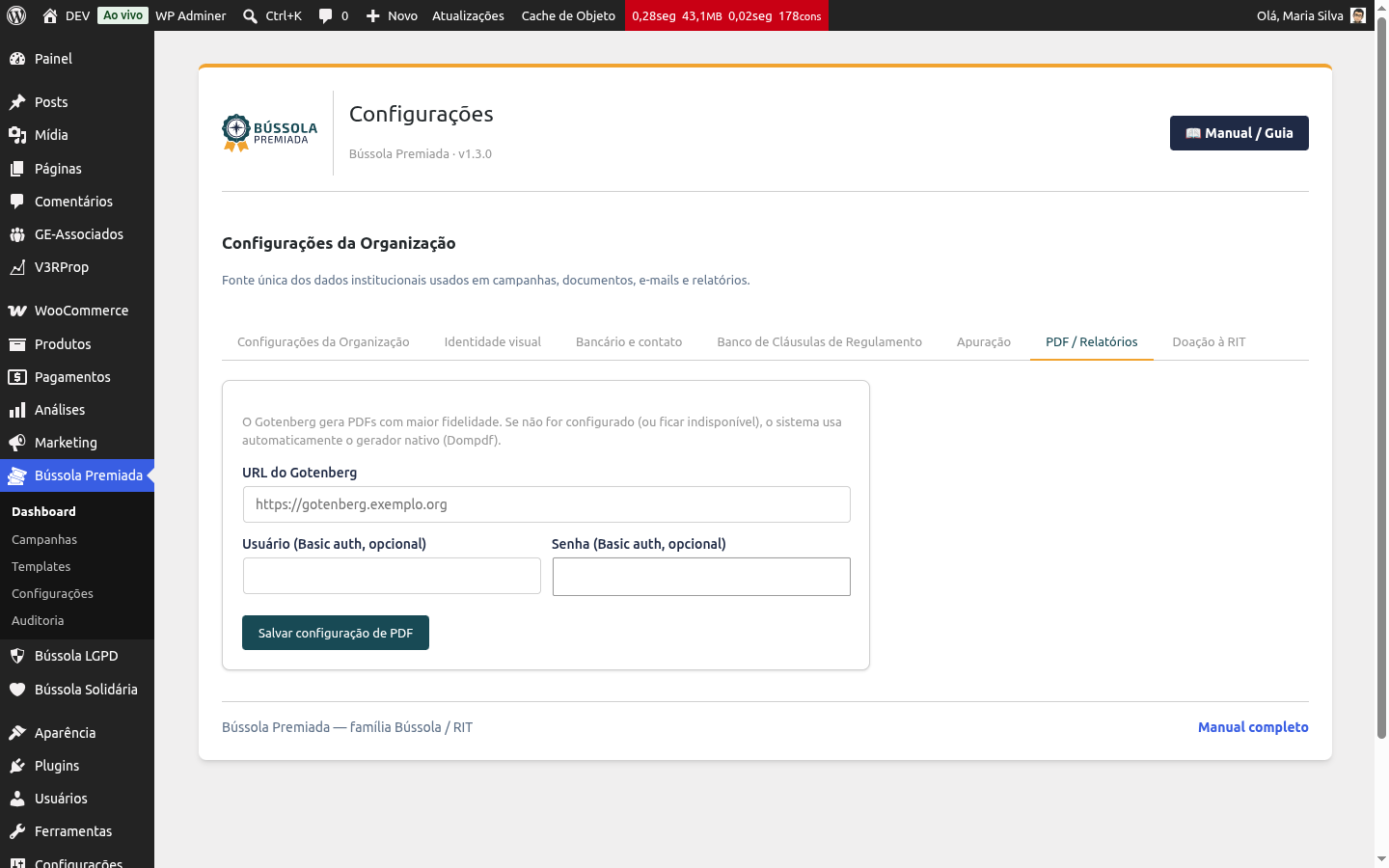Open Banco de Cláusulas de Regulamento tab
Viewport: 1389px width, 868px height.
819,342
